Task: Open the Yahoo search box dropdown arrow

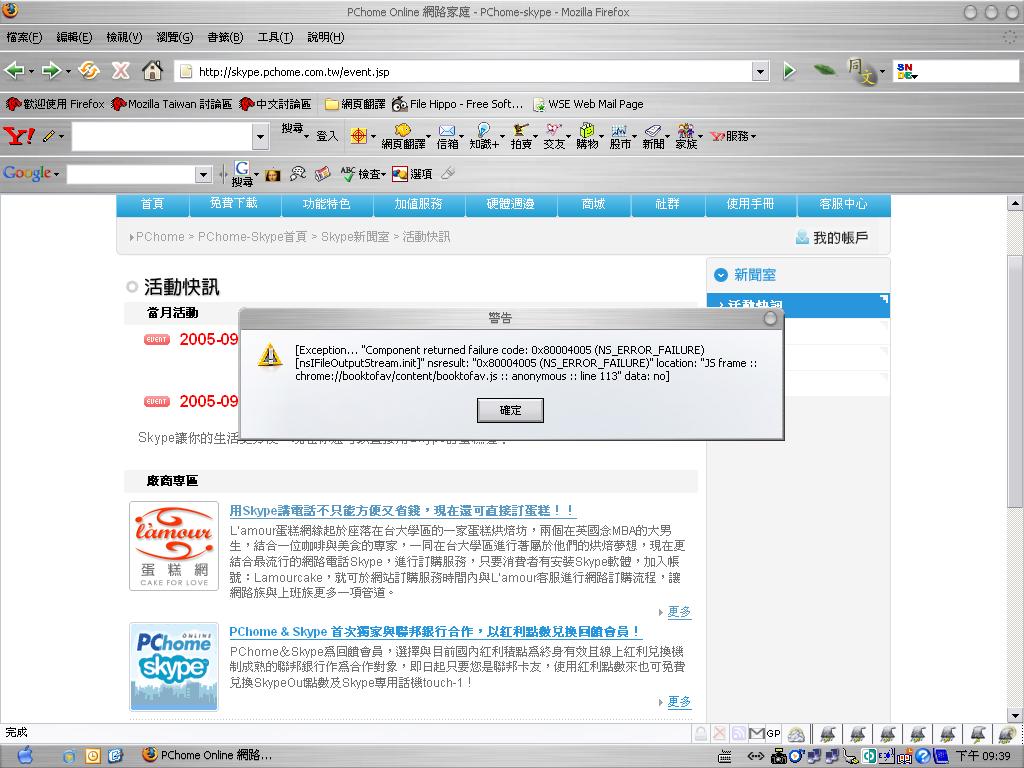Action: 261,137
